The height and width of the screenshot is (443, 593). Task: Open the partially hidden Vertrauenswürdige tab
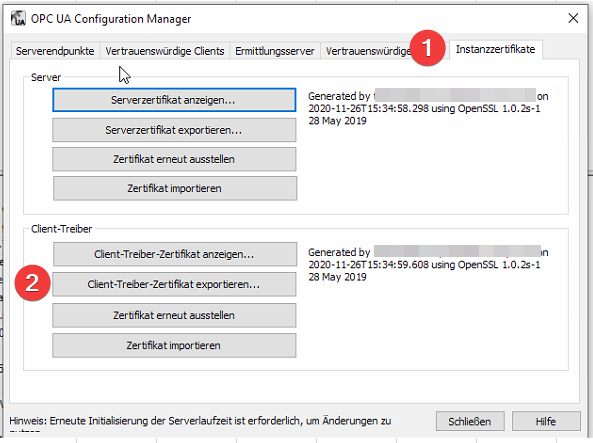tap(368, 51)
